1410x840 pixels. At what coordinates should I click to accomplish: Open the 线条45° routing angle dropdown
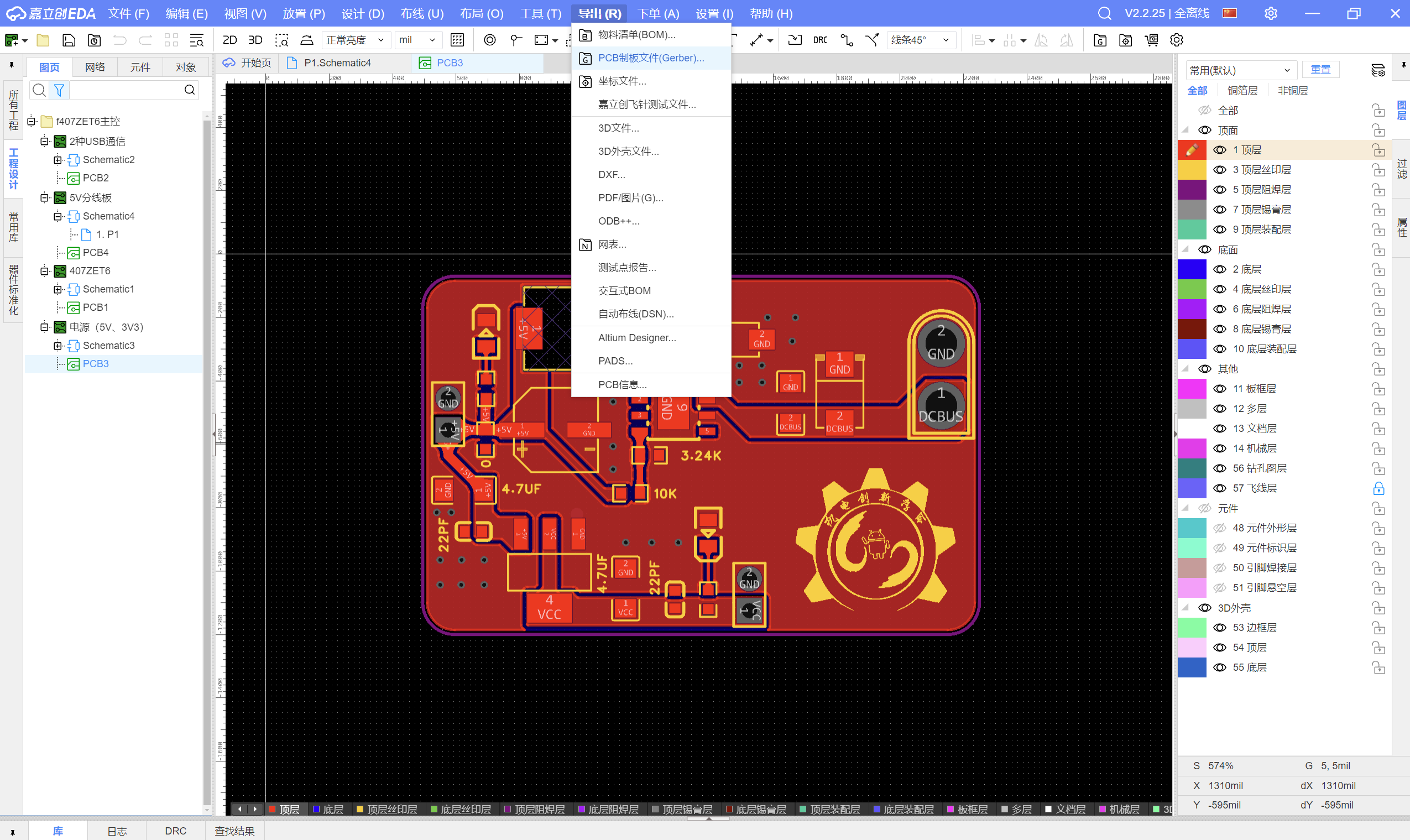pyautogui.click(x=921, y=40)
